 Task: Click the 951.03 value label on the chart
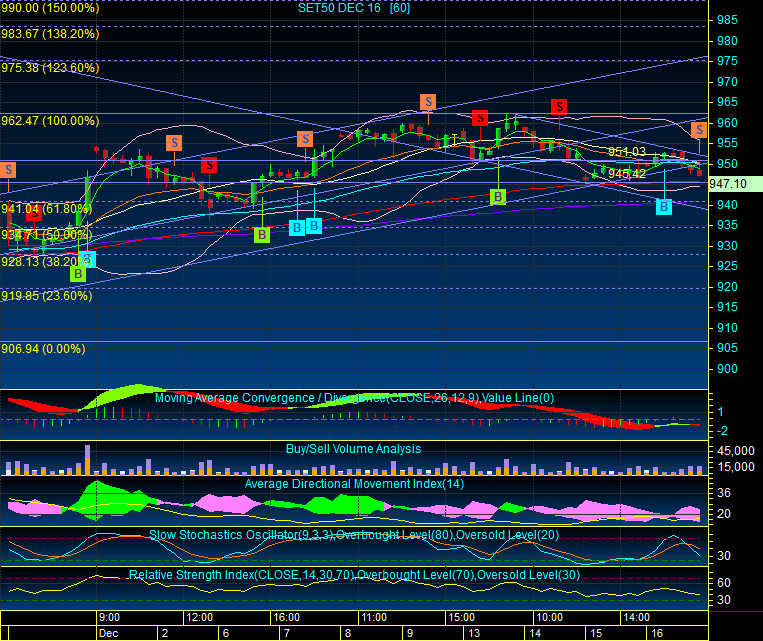(627, 151)
